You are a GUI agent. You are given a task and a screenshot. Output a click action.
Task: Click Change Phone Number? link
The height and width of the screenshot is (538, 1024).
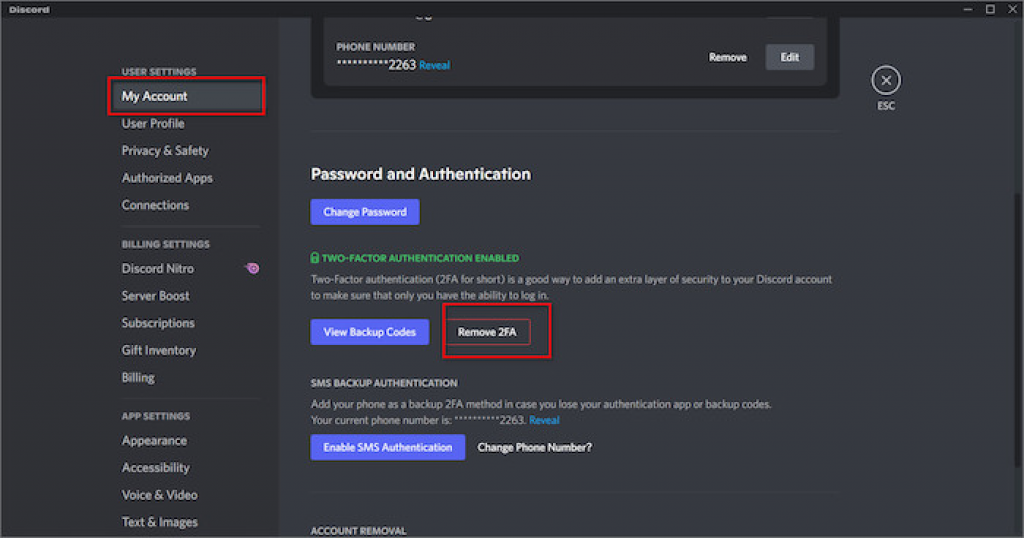(534, 447)
